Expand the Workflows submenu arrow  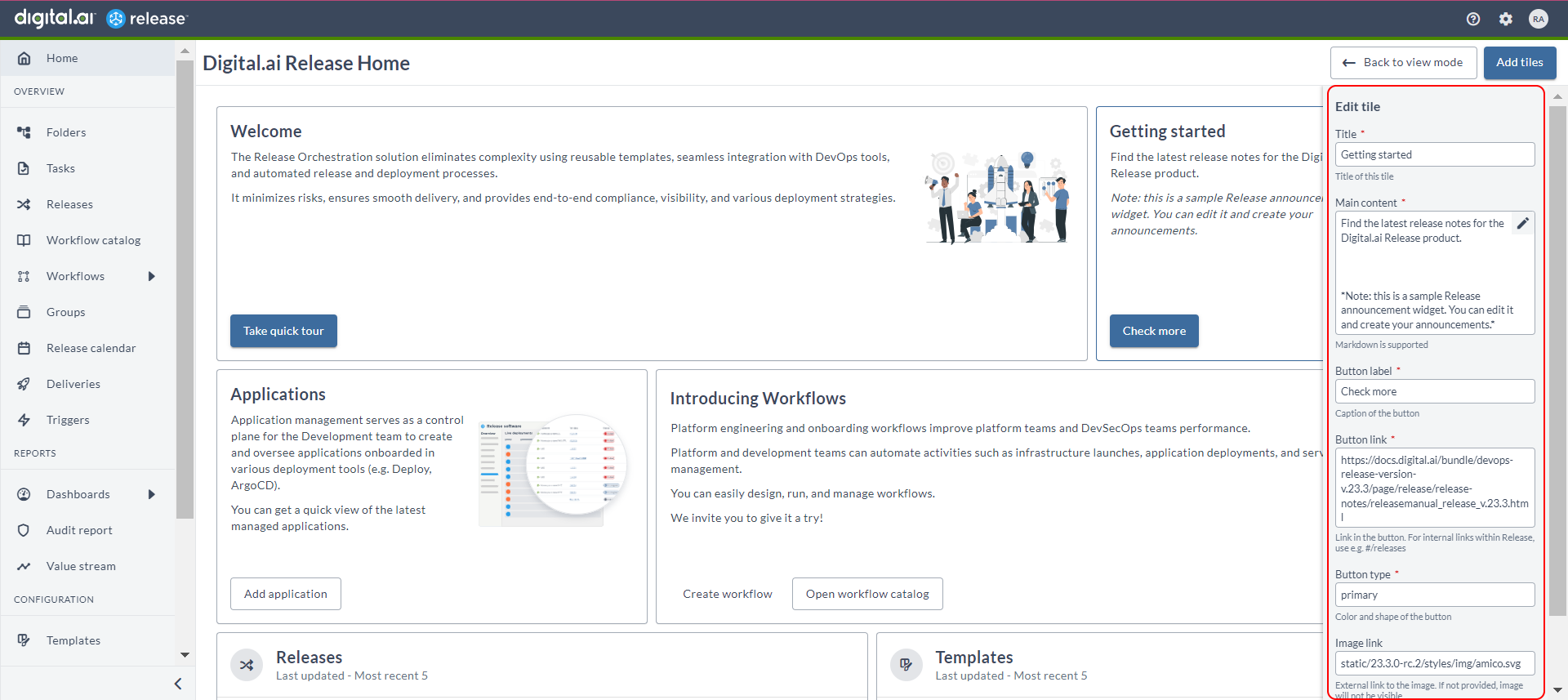[x=152, y=276]
